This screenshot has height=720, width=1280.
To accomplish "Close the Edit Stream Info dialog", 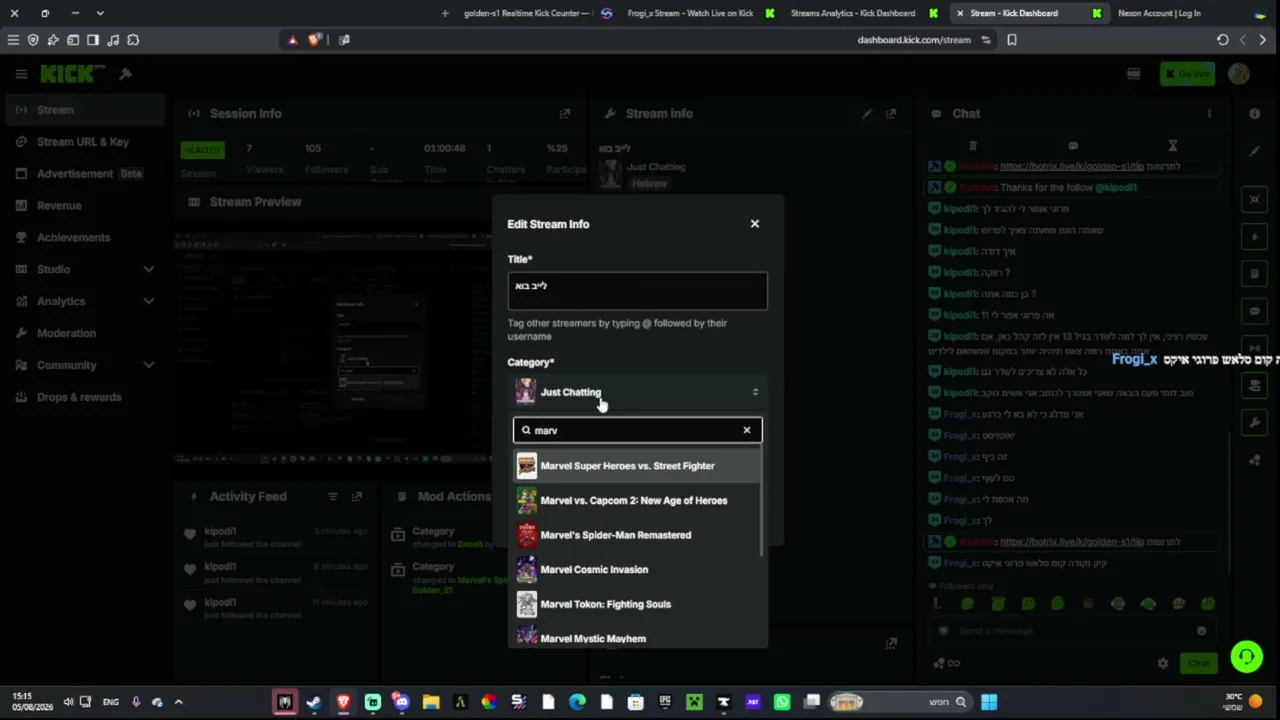I will tap(755, 224).
